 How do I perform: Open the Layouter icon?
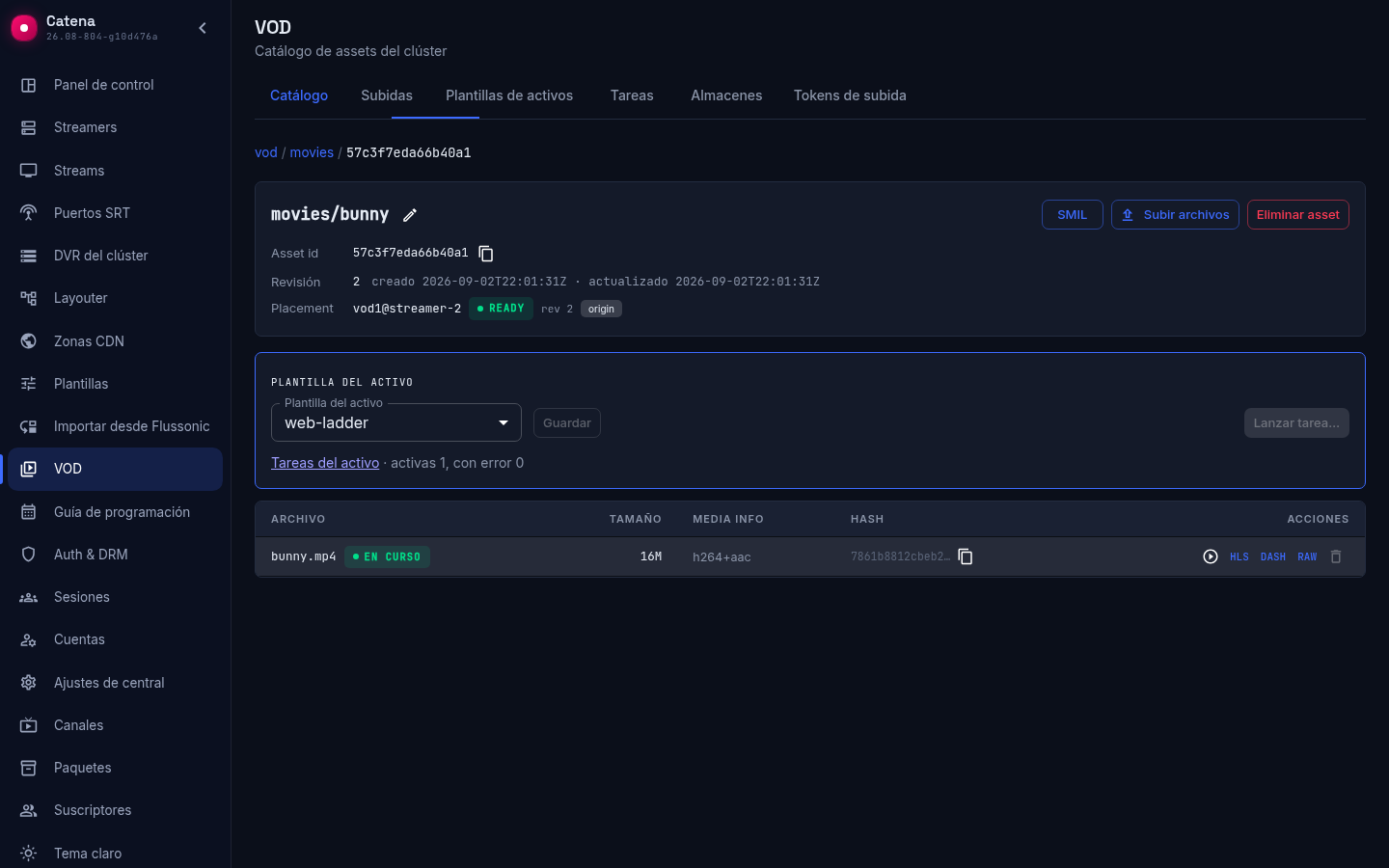point(29,298)
